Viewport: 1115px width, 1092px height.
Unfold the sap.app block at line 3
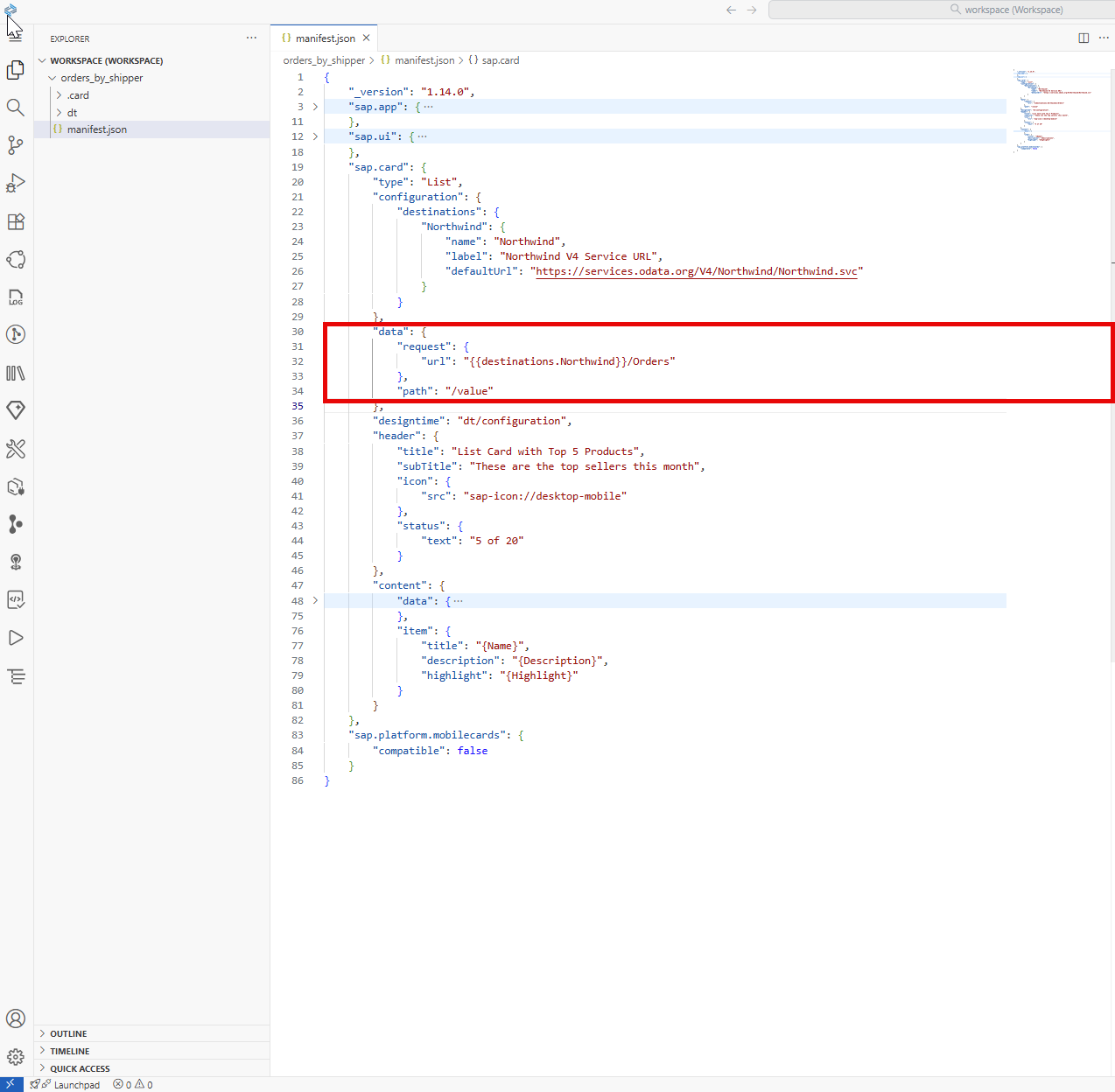[x=316, y=107]
